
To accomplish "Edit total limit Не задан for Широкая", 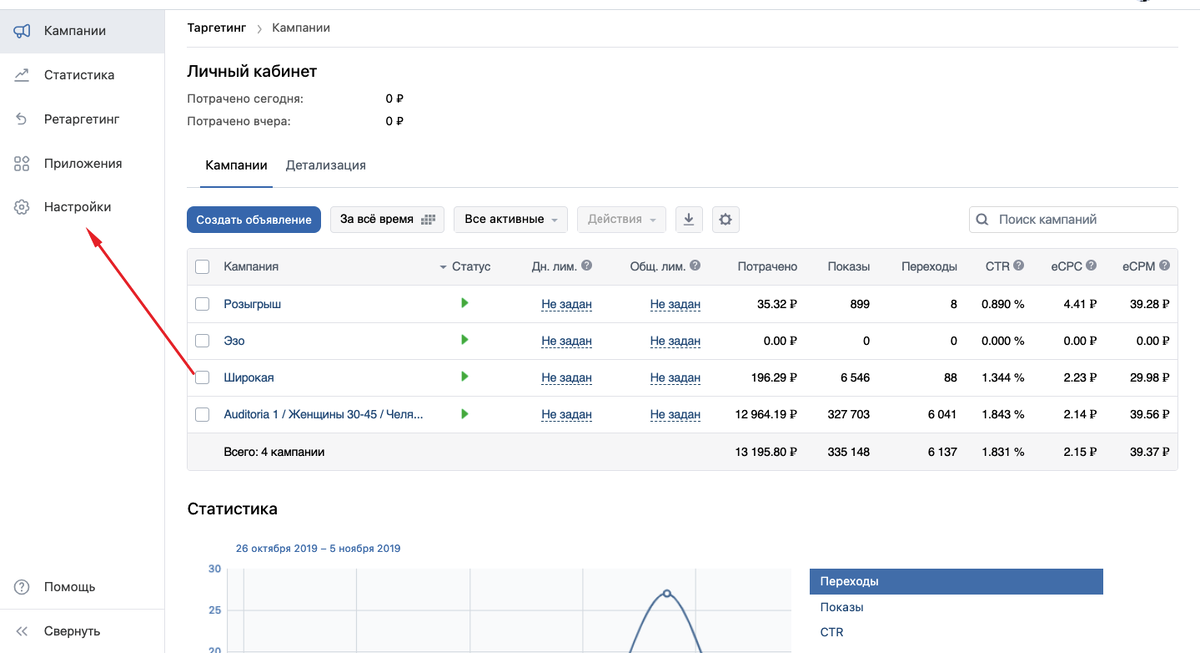I will click(x=675, y=378).
